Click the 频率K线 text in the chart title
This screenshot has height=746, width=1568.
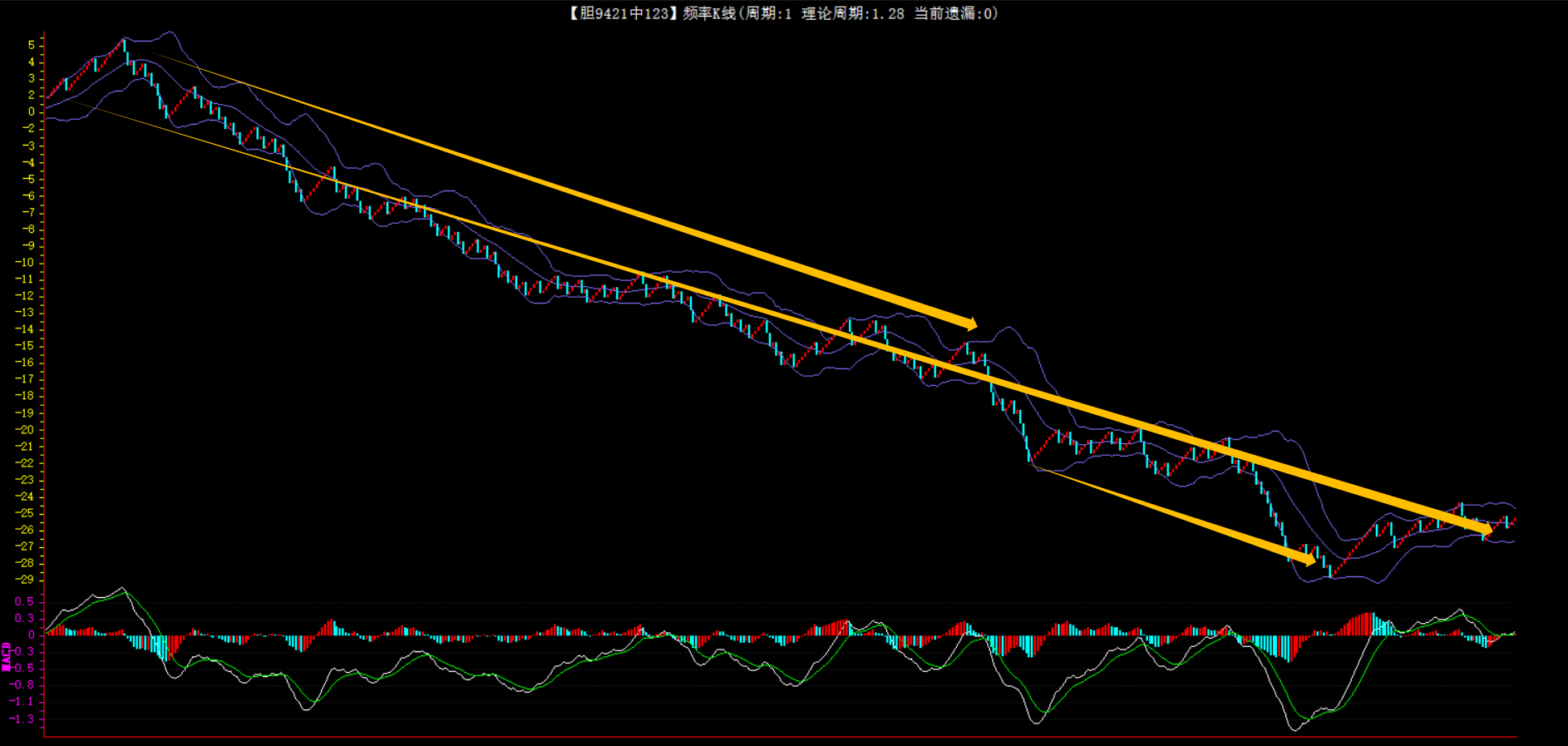(708, 13)
